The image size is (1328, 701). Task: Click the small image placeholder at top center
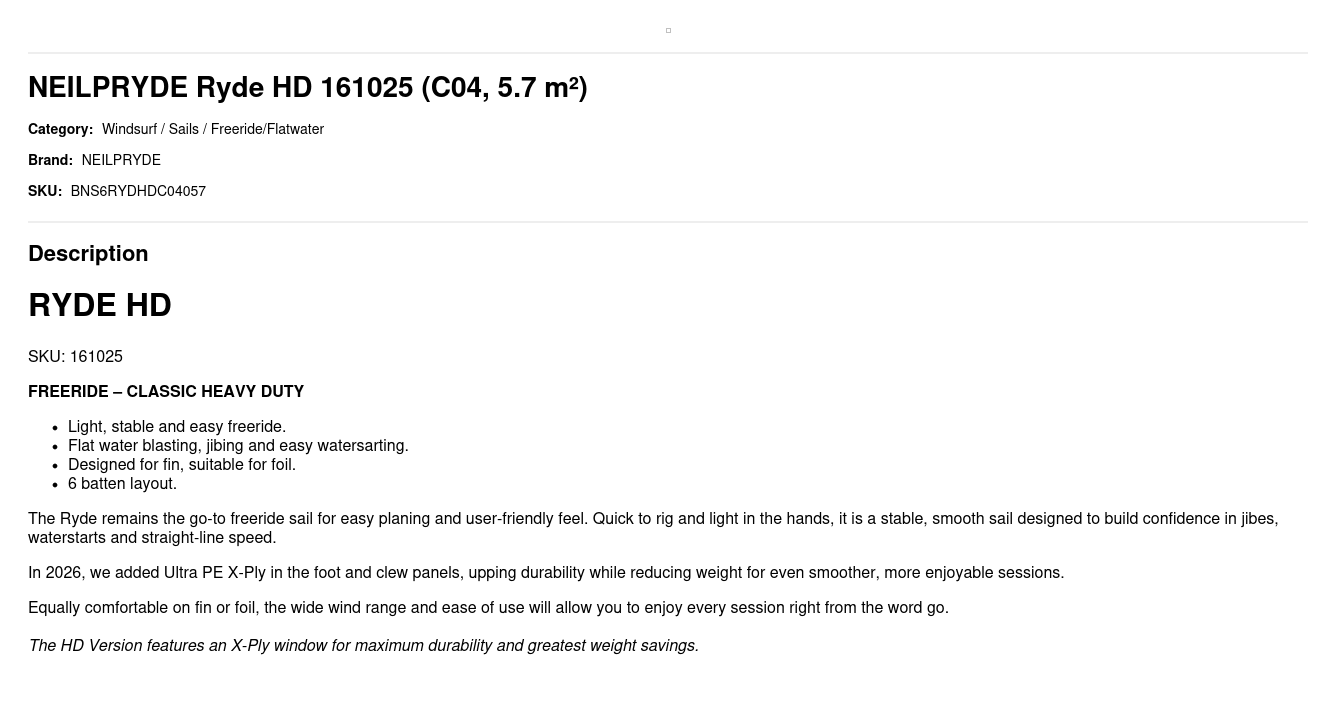pos(668,31)
